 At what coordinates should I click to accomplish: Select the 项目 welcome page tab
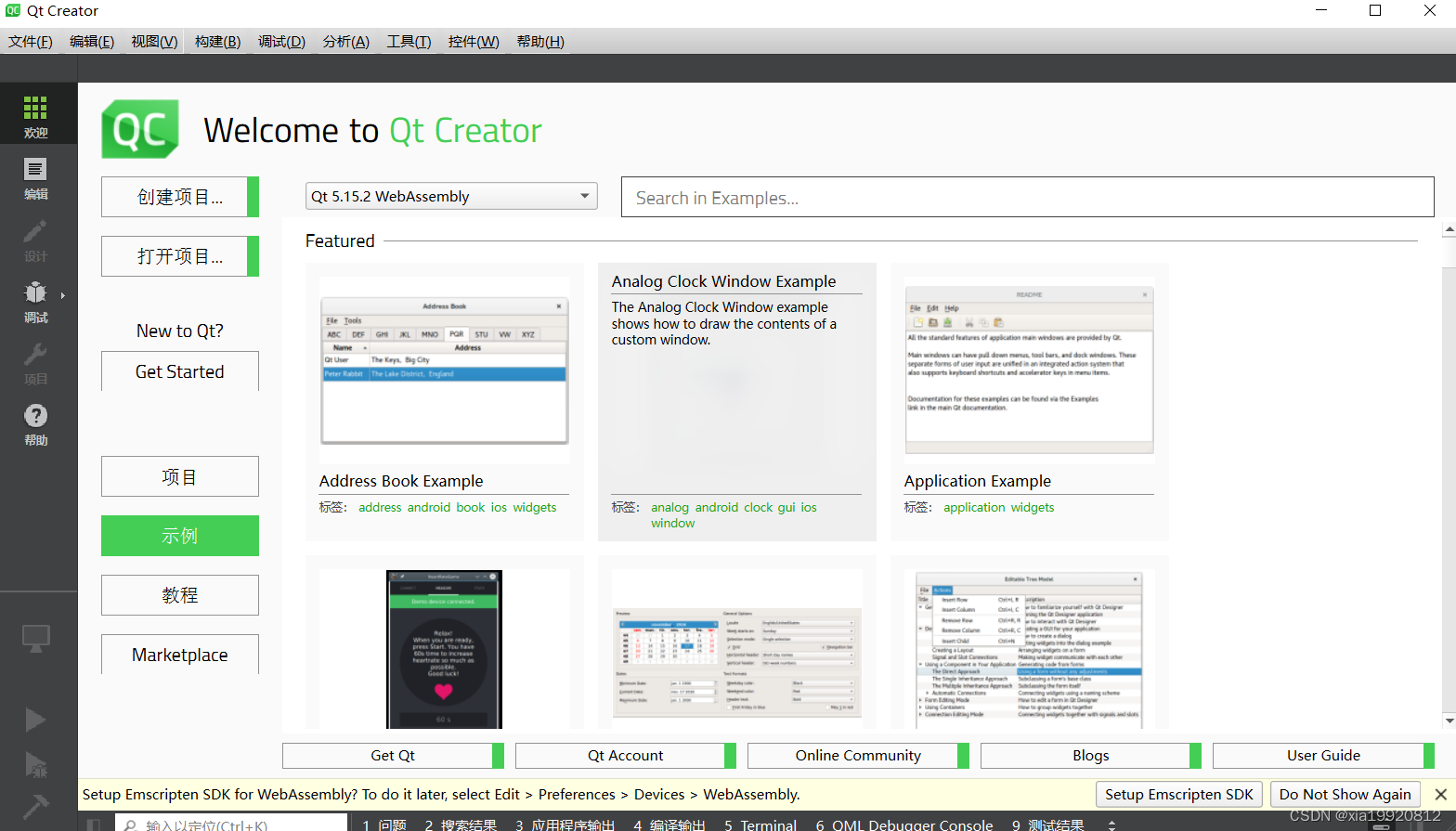coord(180,476)
